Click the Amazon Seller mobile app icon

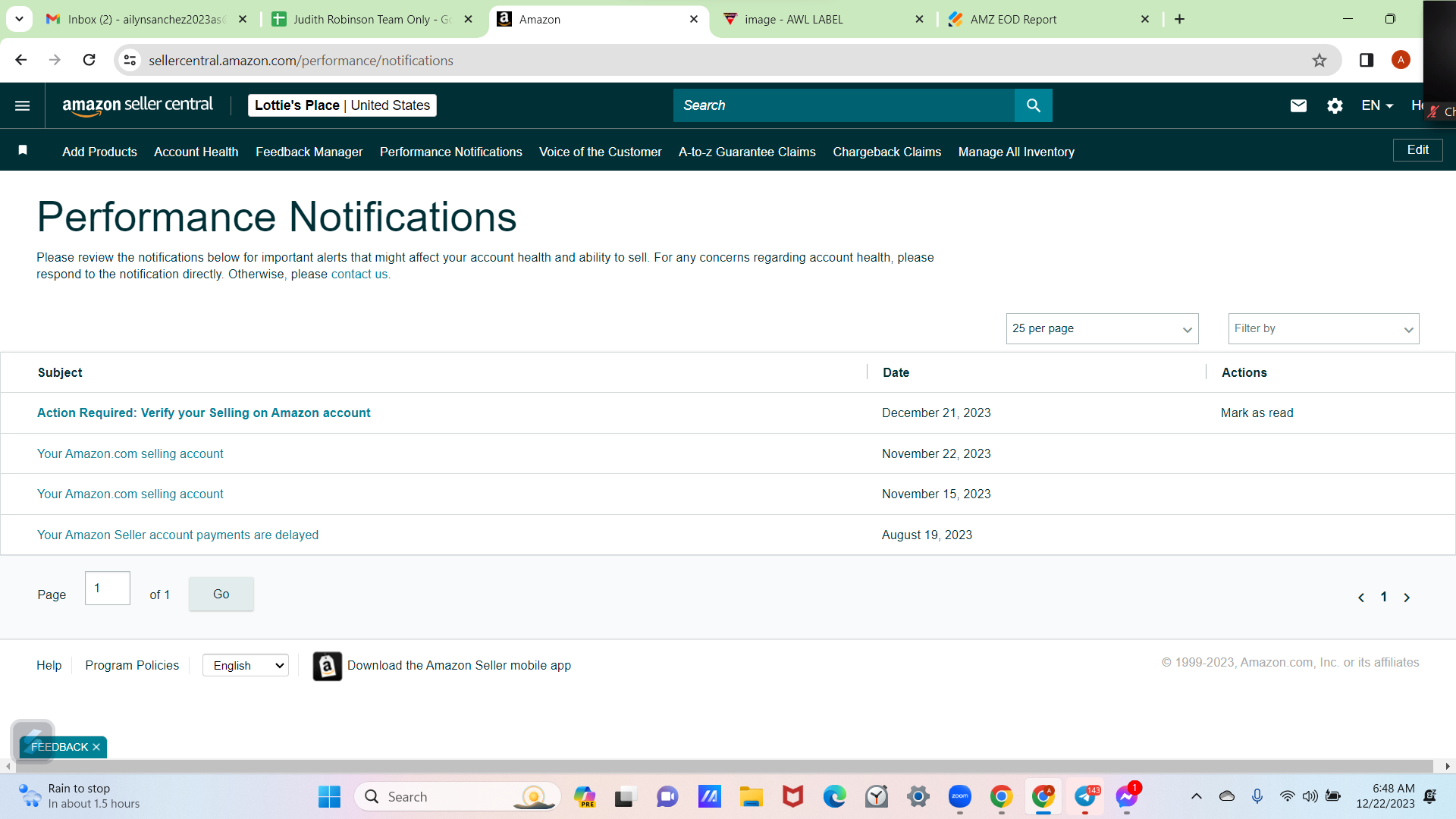[328, 666]
